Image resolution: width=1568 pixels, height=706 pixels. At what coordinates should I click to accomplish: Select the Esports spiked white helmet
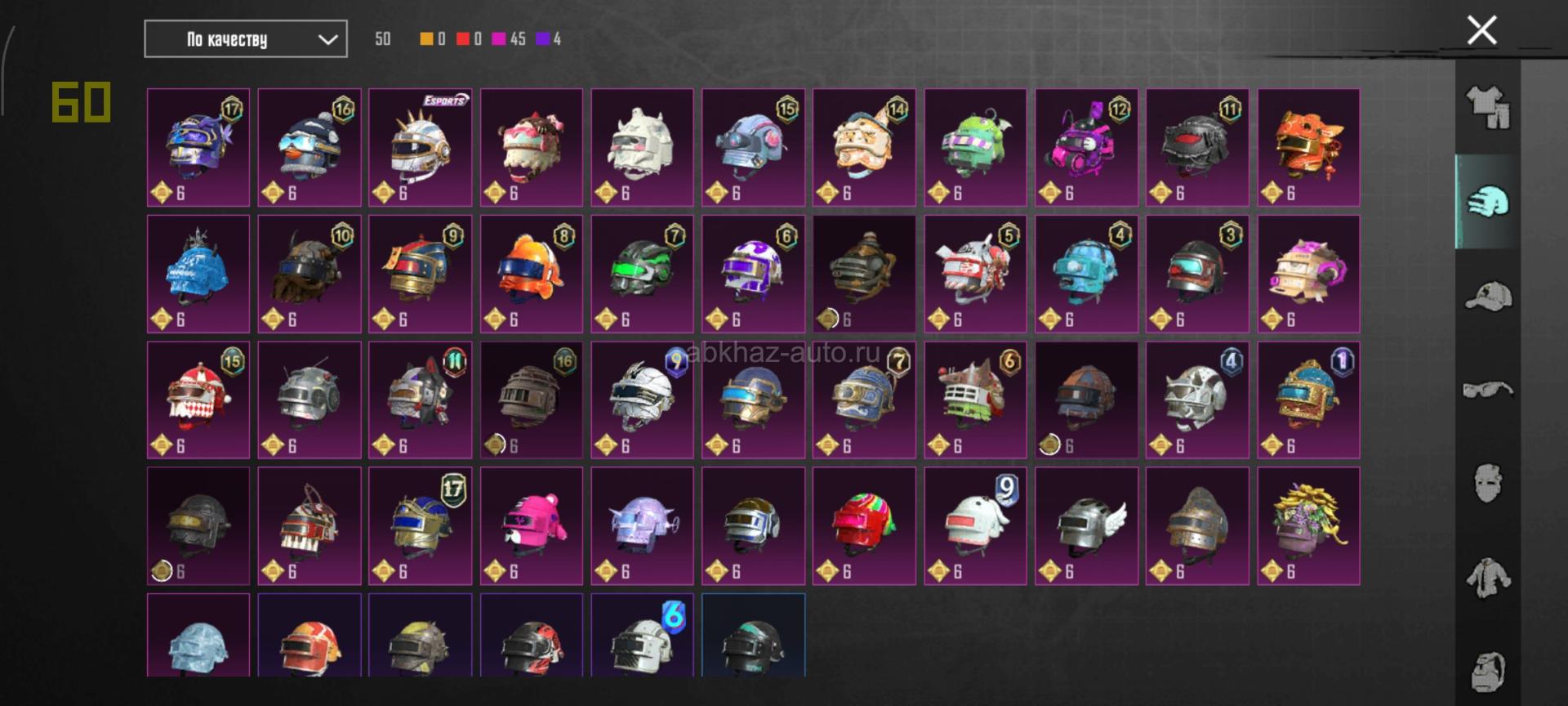click(x=421, y=147)
